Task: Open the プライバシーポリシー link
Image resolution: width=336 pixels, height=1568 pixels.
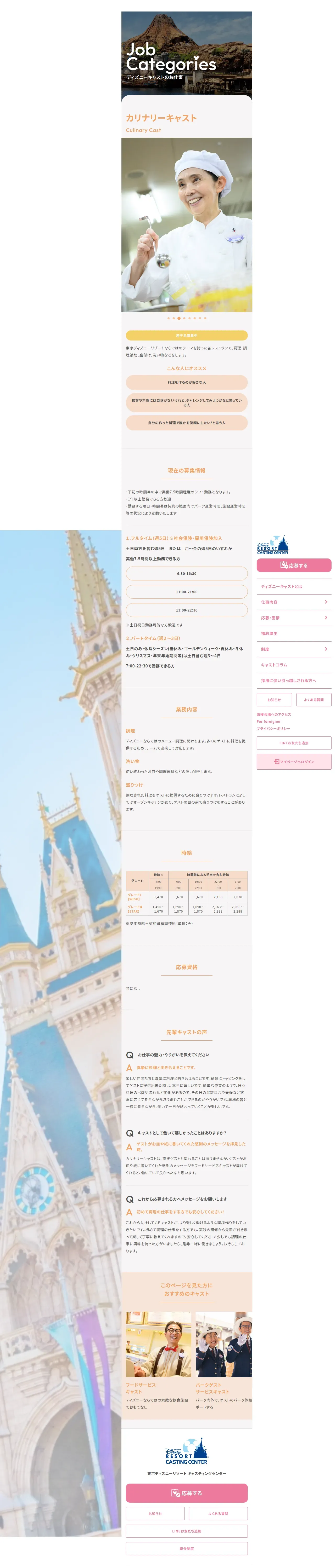Action: click(x=273, y=729)
